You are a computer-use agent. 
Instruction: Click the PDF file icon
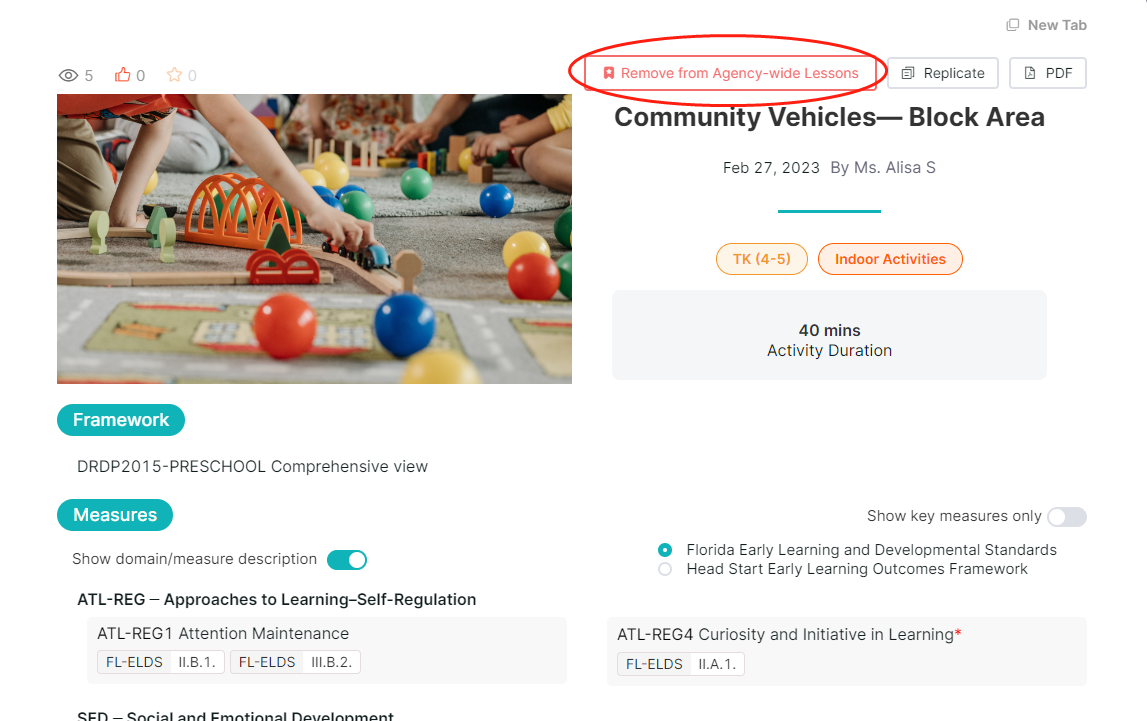click(1030, 73)
